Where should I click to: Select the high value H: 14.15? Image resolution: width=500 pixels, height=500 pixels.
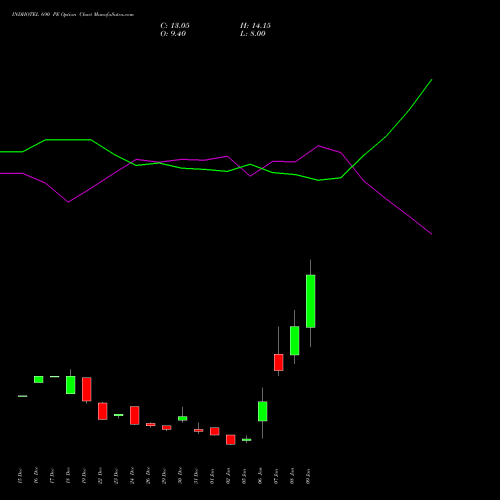pos(255,26)
